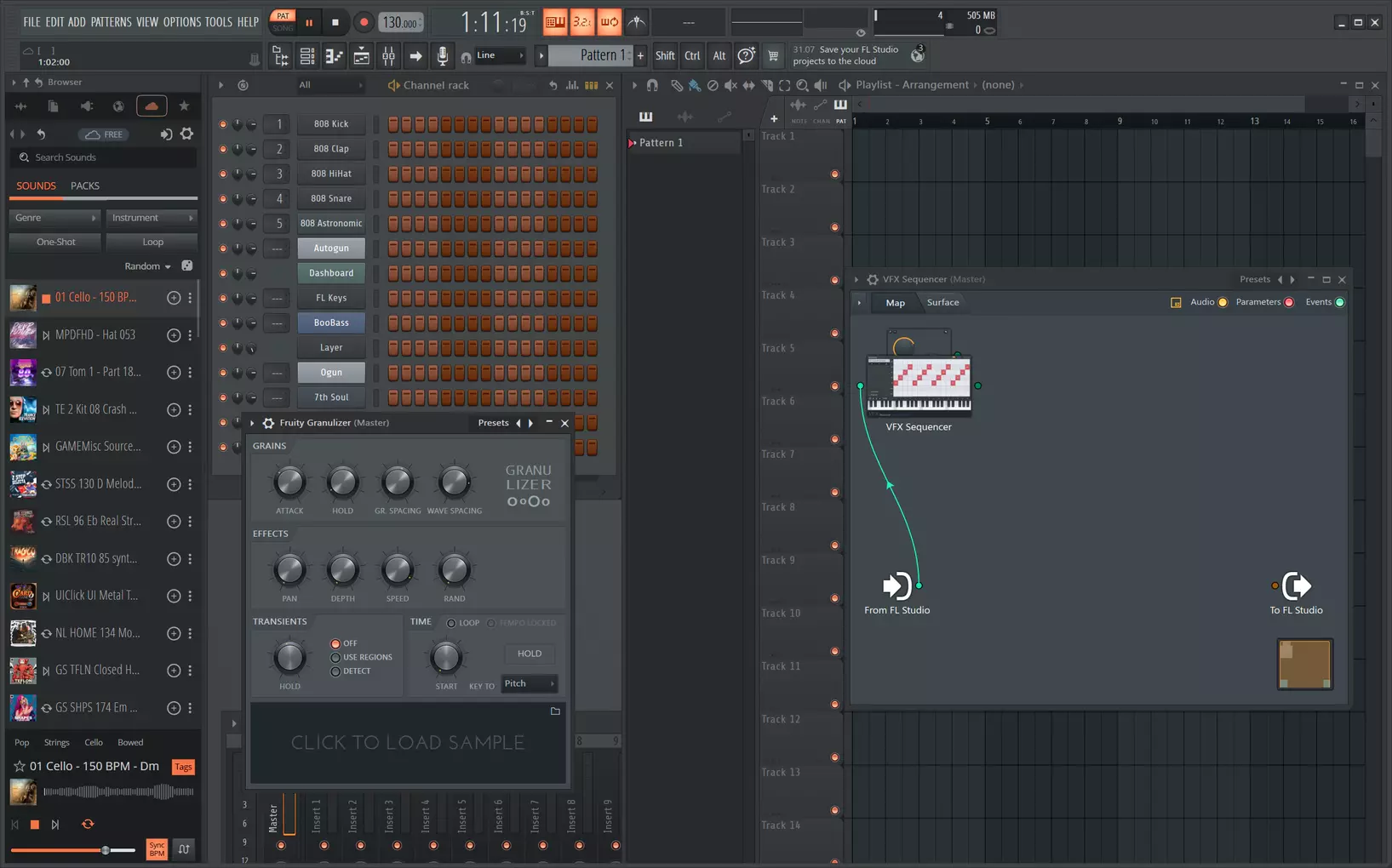Toggle the Playlist snap magnet icon
This screenshot has width=1392, height=868.
652,85
